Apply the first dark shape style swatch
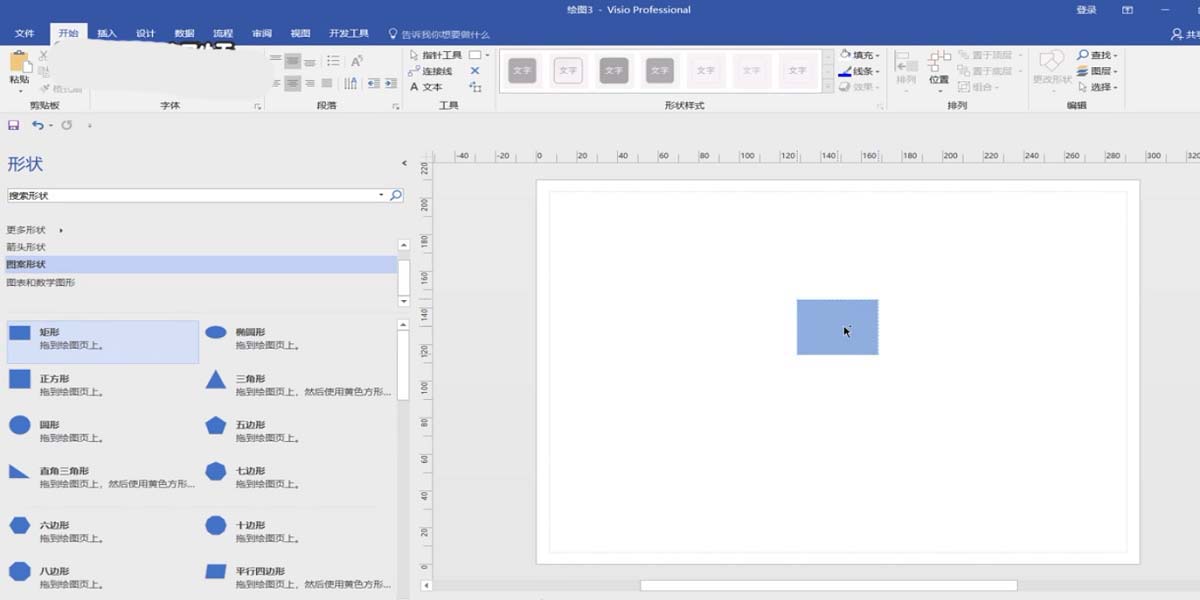The height and width of the screenshot is (600, 1200). [521, 70]
